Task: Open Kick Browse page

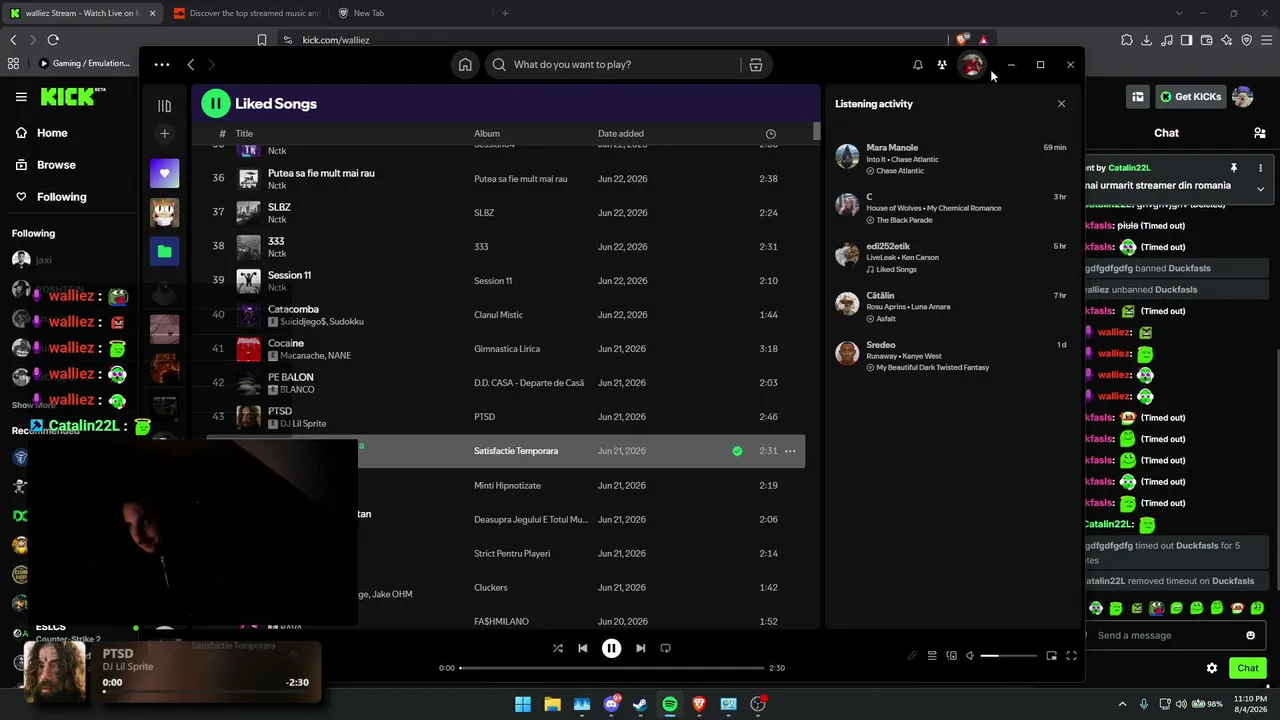Action: tap(46, 165)
